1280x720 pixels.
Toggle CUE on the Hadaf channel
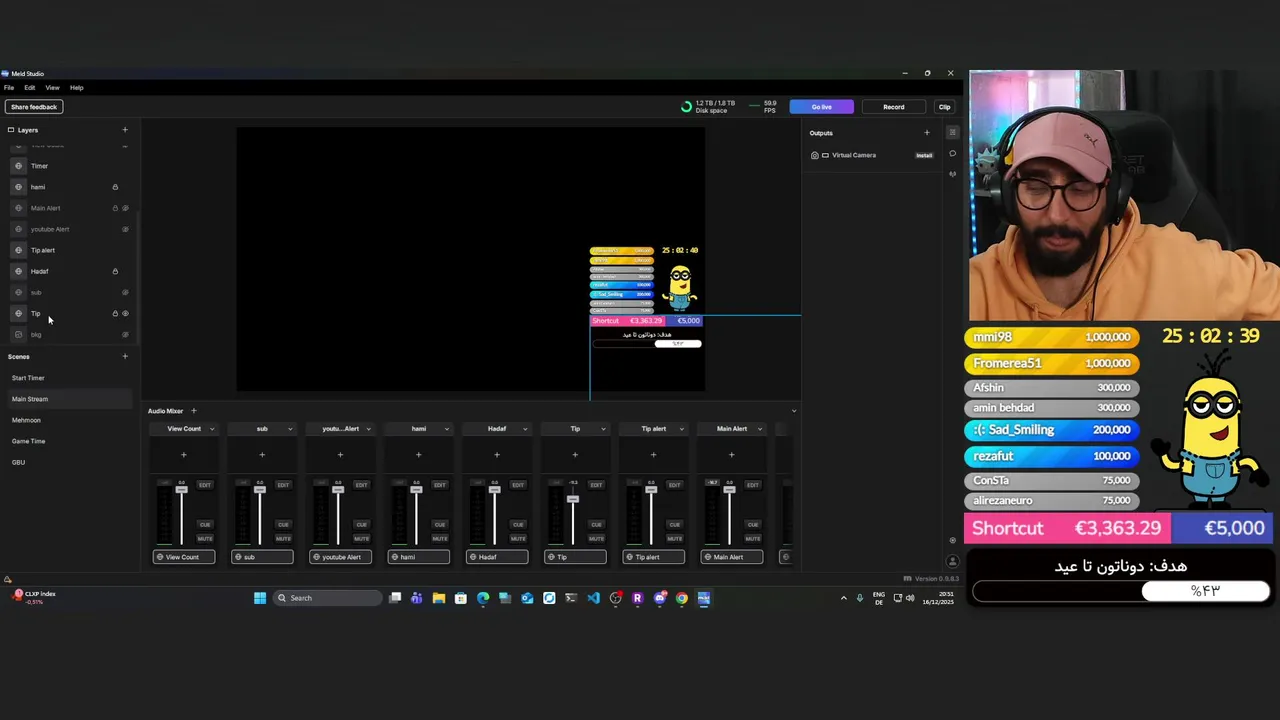[x=518, y=524]
